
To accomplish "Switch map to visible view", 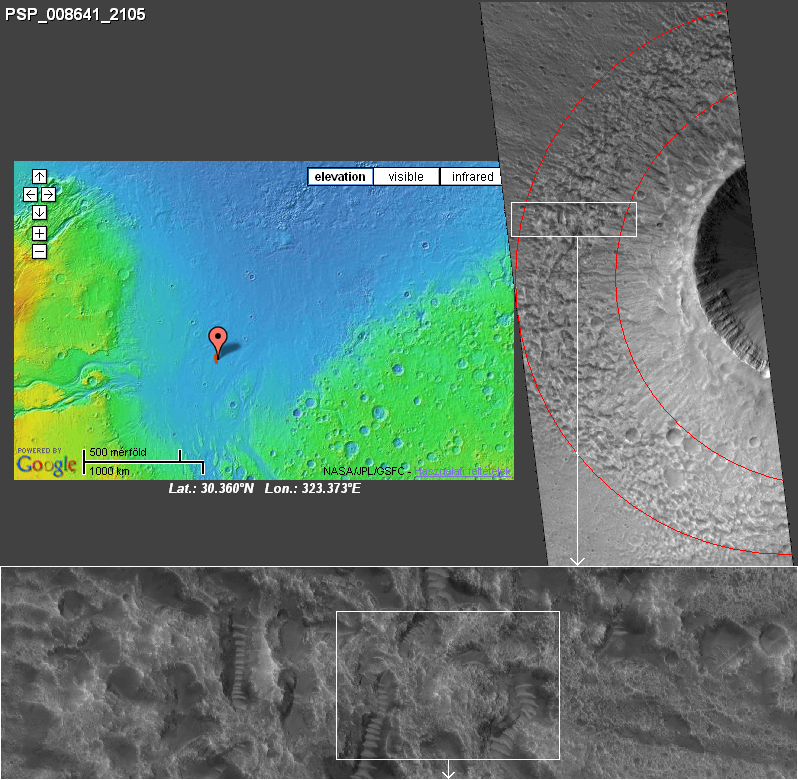I will click(x=406, y=177).
